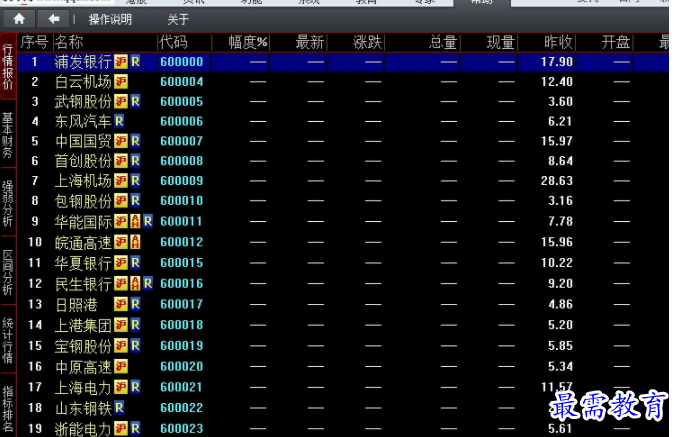Click the AH icon next to 皖通高速

tap(135, 242)
